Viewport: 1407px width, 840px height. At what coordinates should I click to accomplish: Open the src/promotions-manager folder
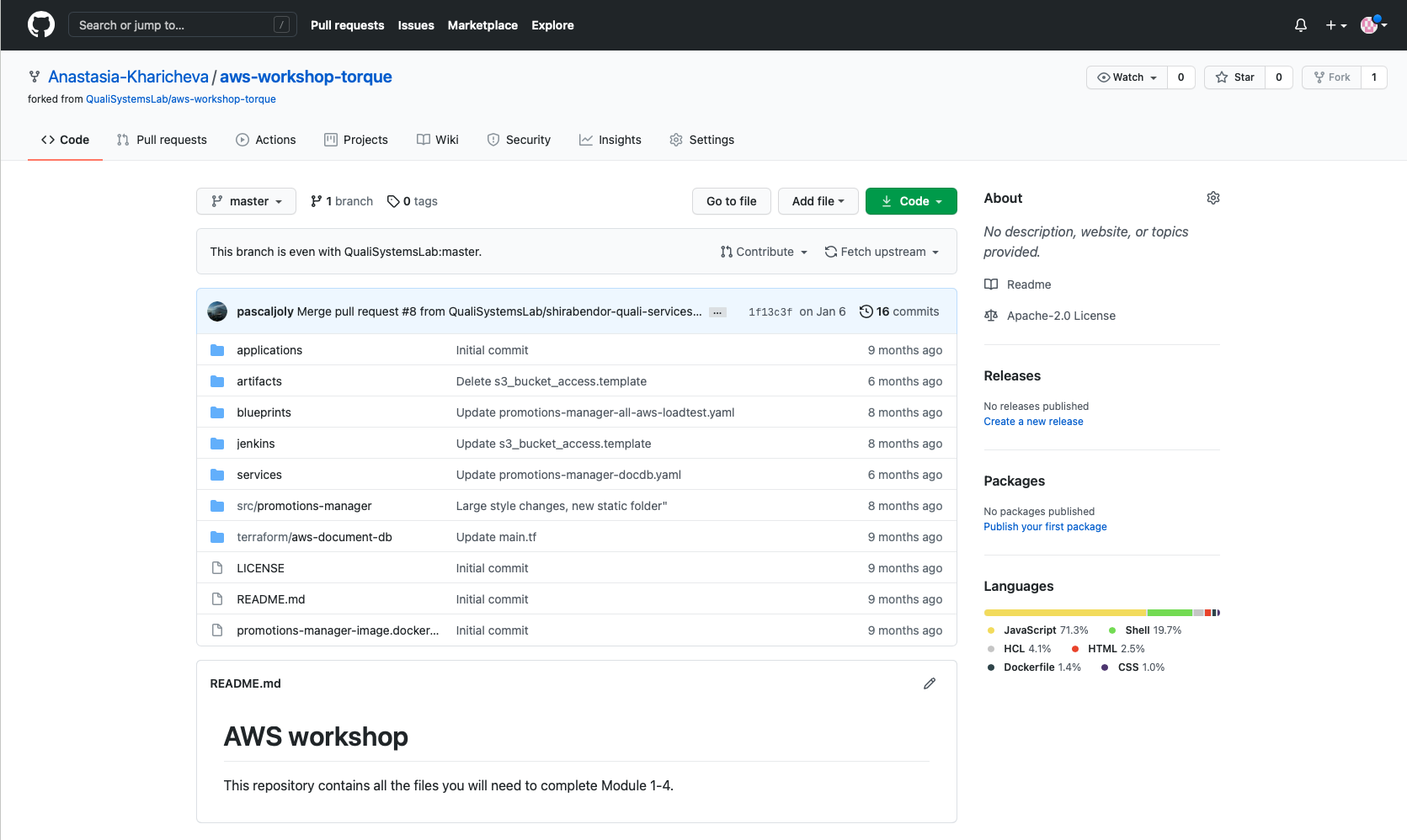tap(304, 506)
